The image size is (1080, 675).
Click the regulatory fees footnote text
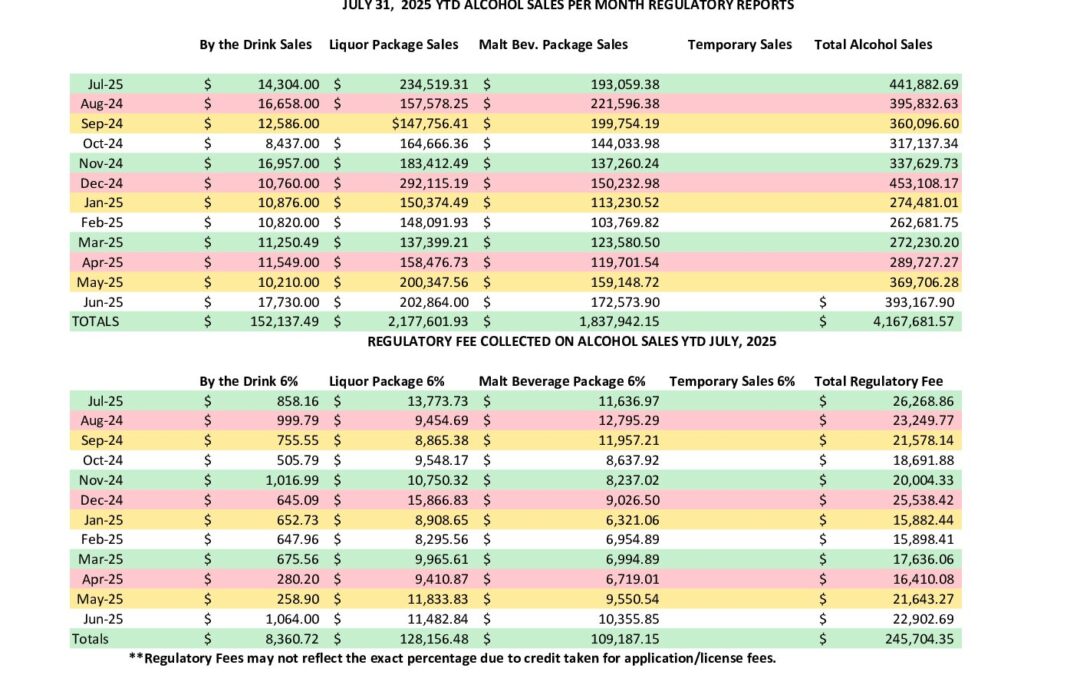[453, 658]
